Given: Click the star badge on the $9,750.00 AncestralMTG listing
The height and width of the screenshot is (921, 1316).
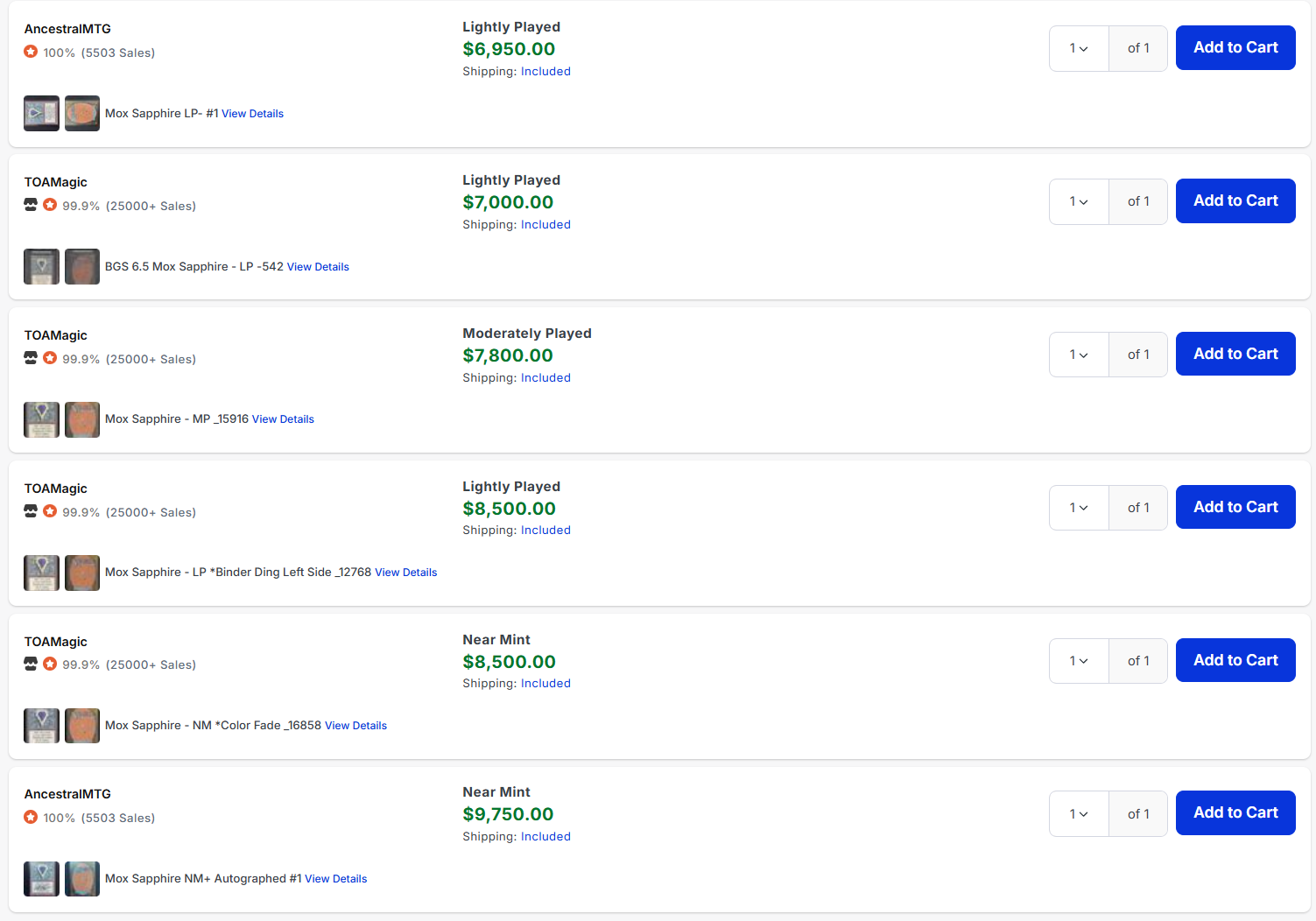Looking at the screenshot, I should tap(31, 817).
